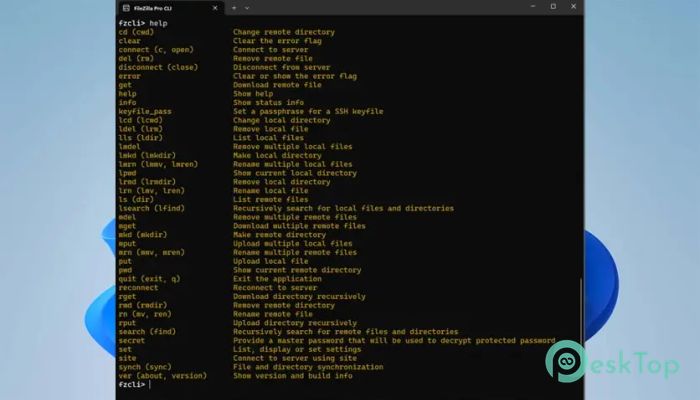Click 'Upload directory recursively' description
This screenshot has height=400, width=700.
point(295,323)
